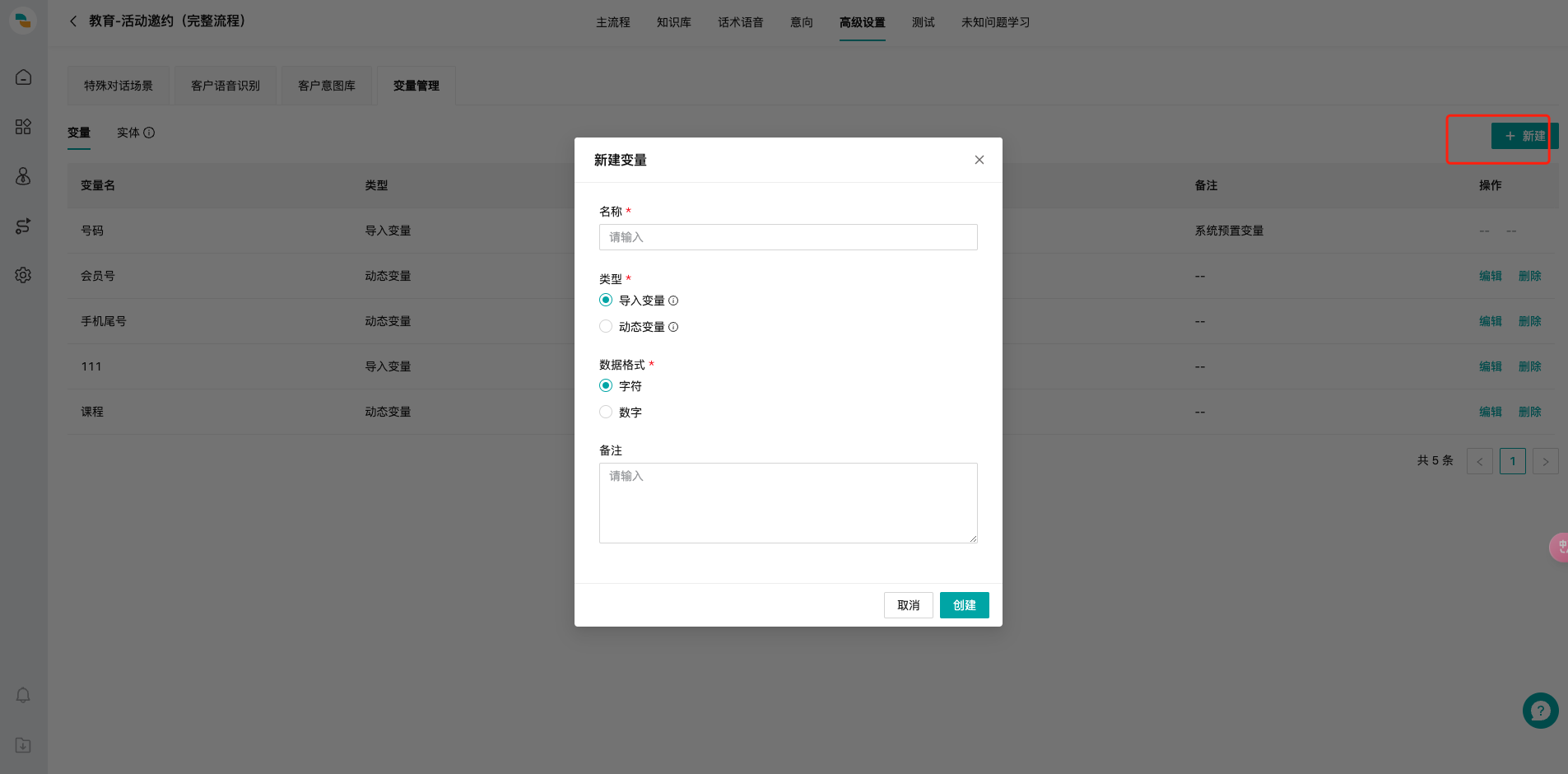Open the download/export icon at the sidebar bottom
Viewport: 1568px width, 774px height.
23,745
